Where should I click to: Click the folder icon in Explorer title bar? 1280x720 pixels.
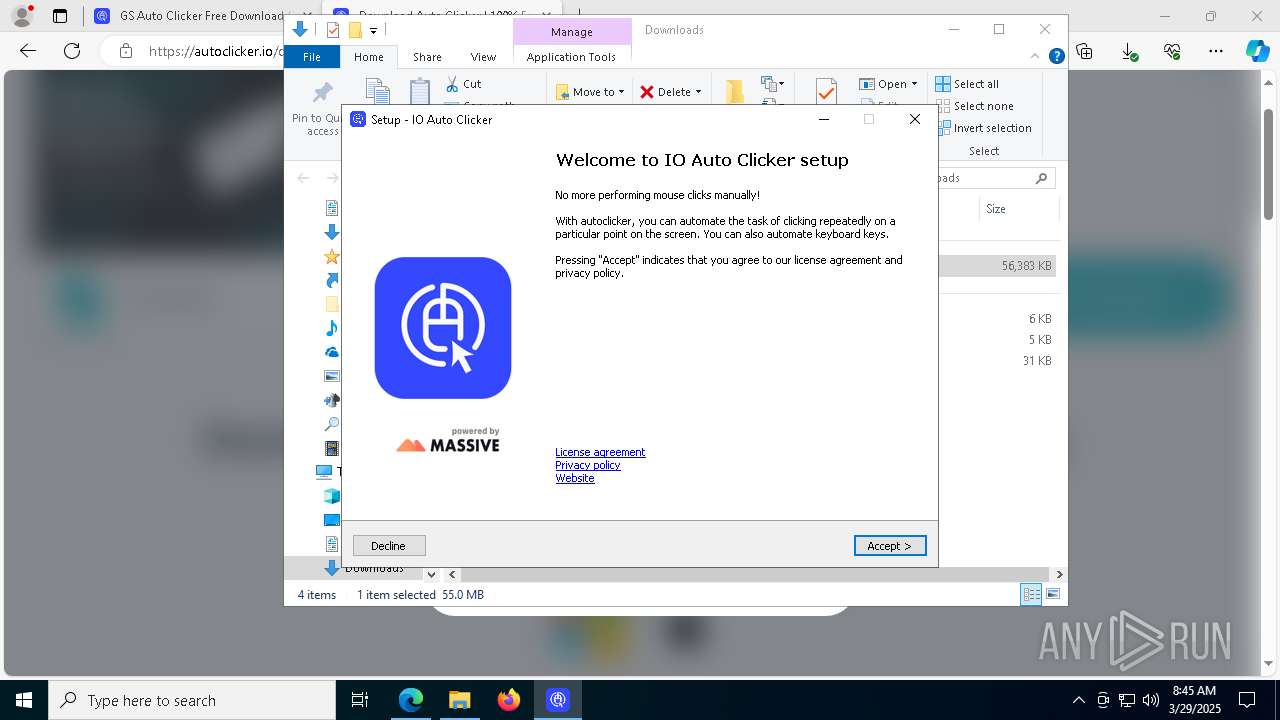click(354, 30)
